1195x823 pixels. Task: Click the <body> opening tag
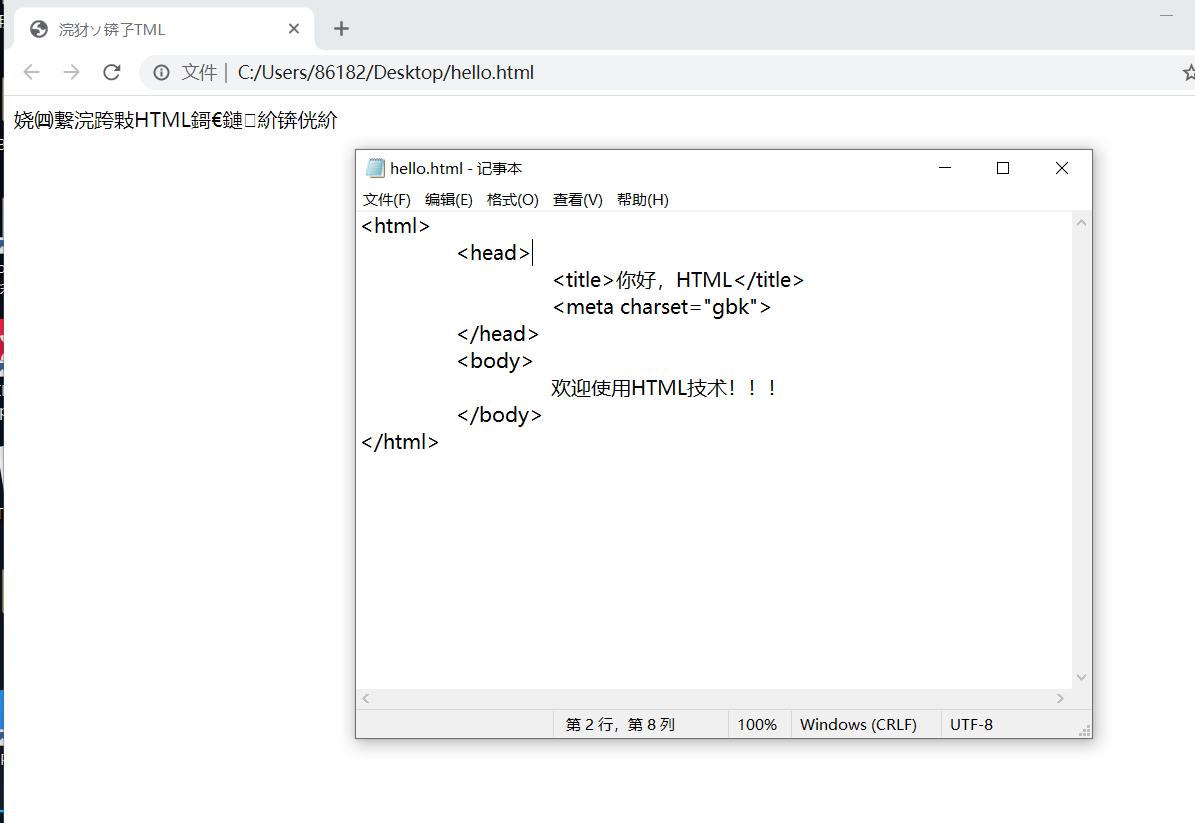point(495,361)
